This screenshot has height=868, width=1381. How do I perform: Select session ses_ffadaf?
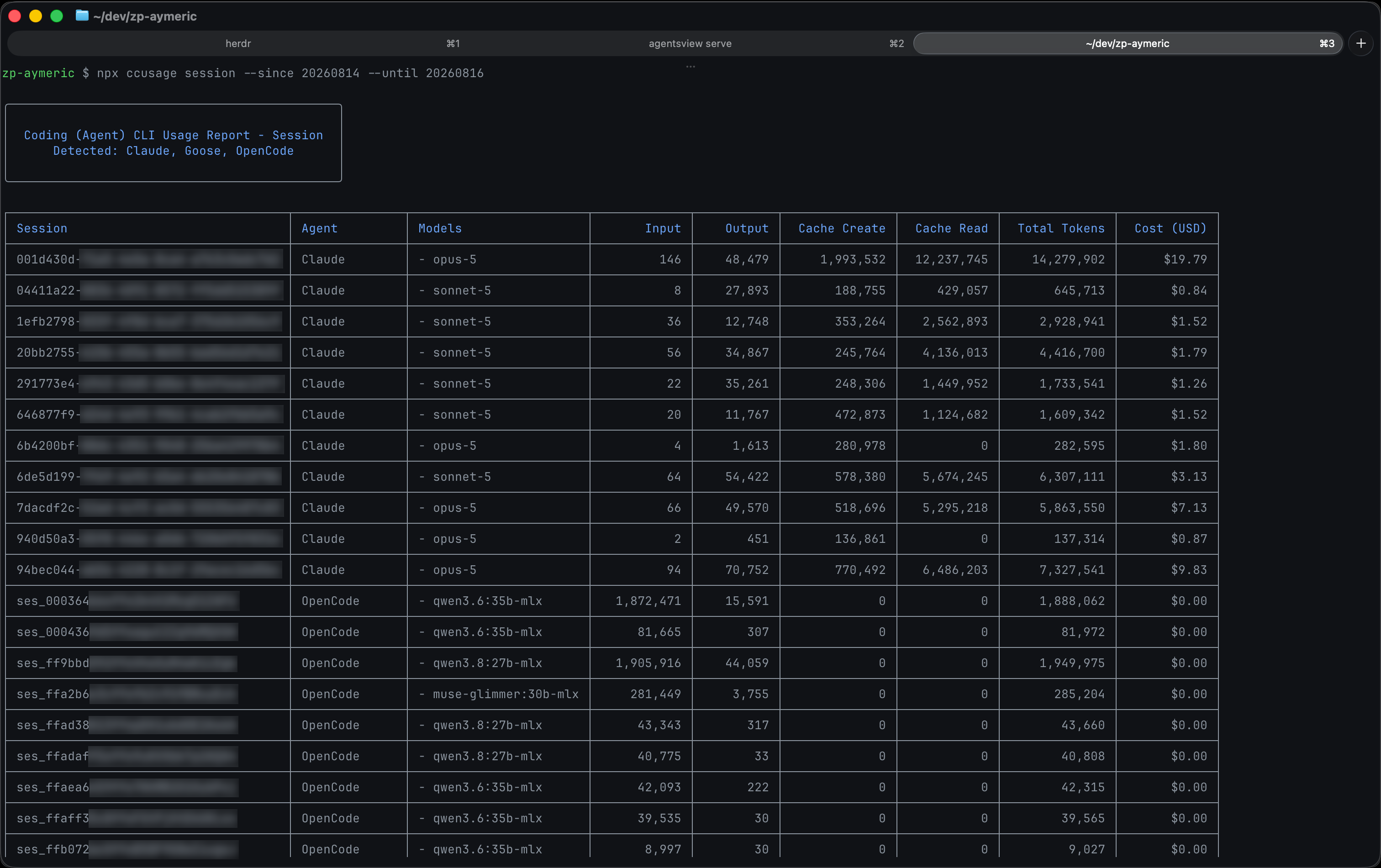click(53, 756)
